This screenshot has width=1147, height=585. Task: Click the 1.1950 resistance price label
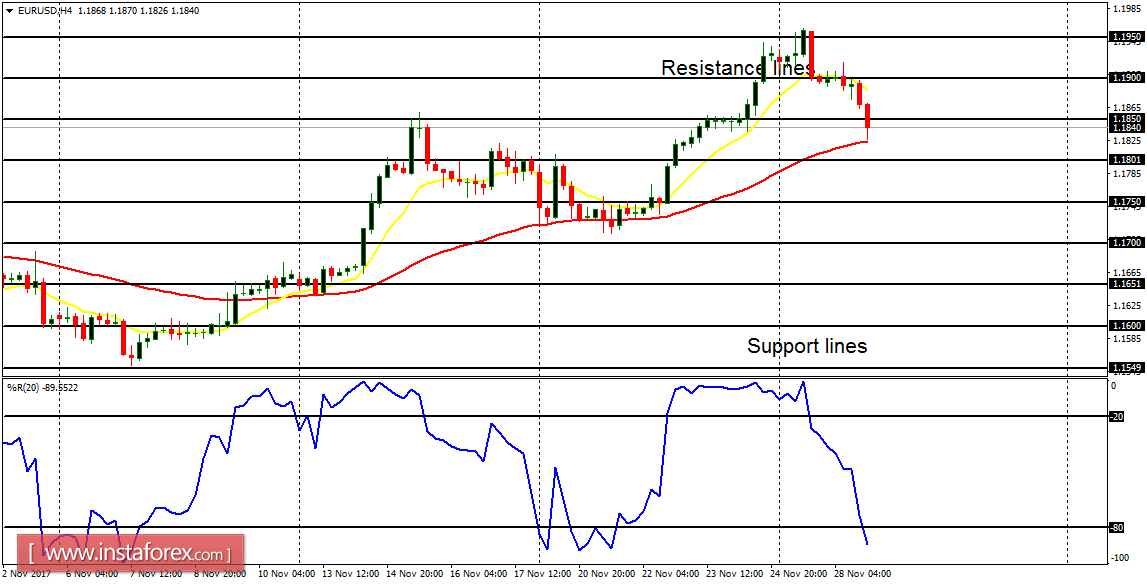click(1125, 36)
